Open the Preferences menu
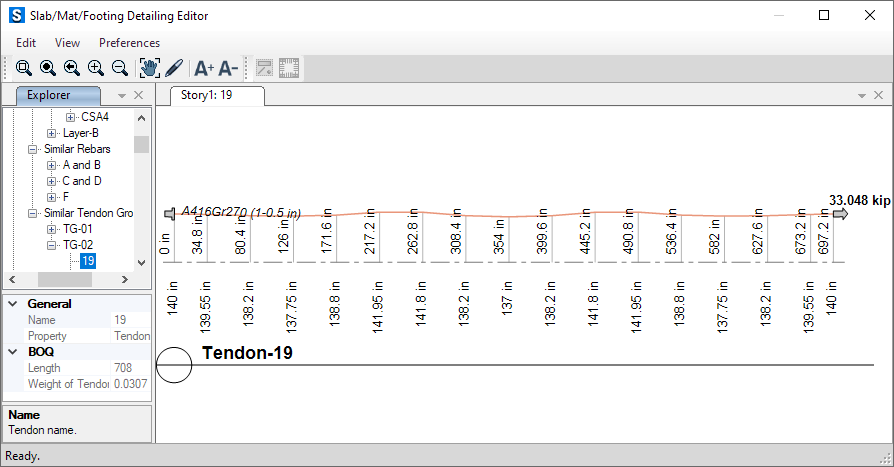Screen dimensions: 894x467 click(x=129, y=43)
